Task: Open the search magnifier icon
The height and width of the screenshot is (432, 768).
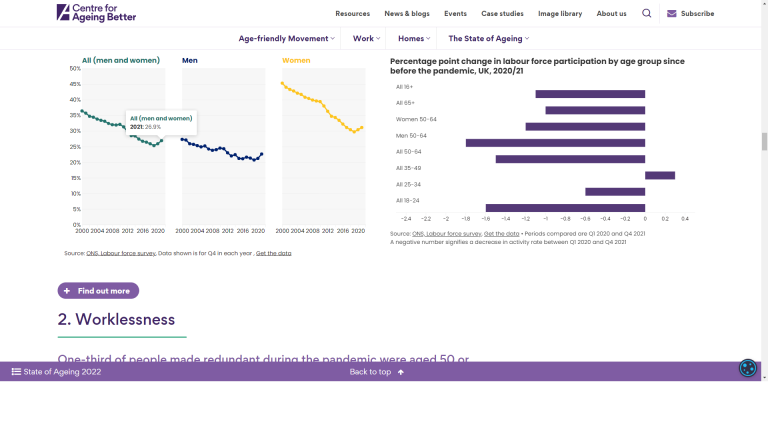Action: (x=646, y=13)
